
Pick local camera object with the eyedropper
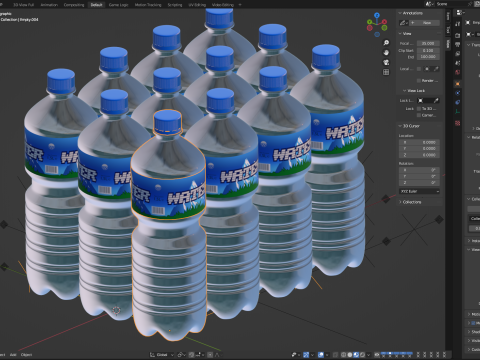click(436, 69)
